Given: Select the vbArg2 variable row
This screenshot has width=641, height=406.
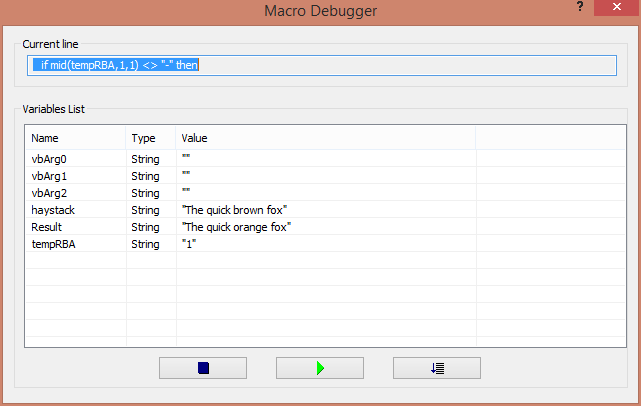Looking at the screenshot, I should [x=325, y=193].
